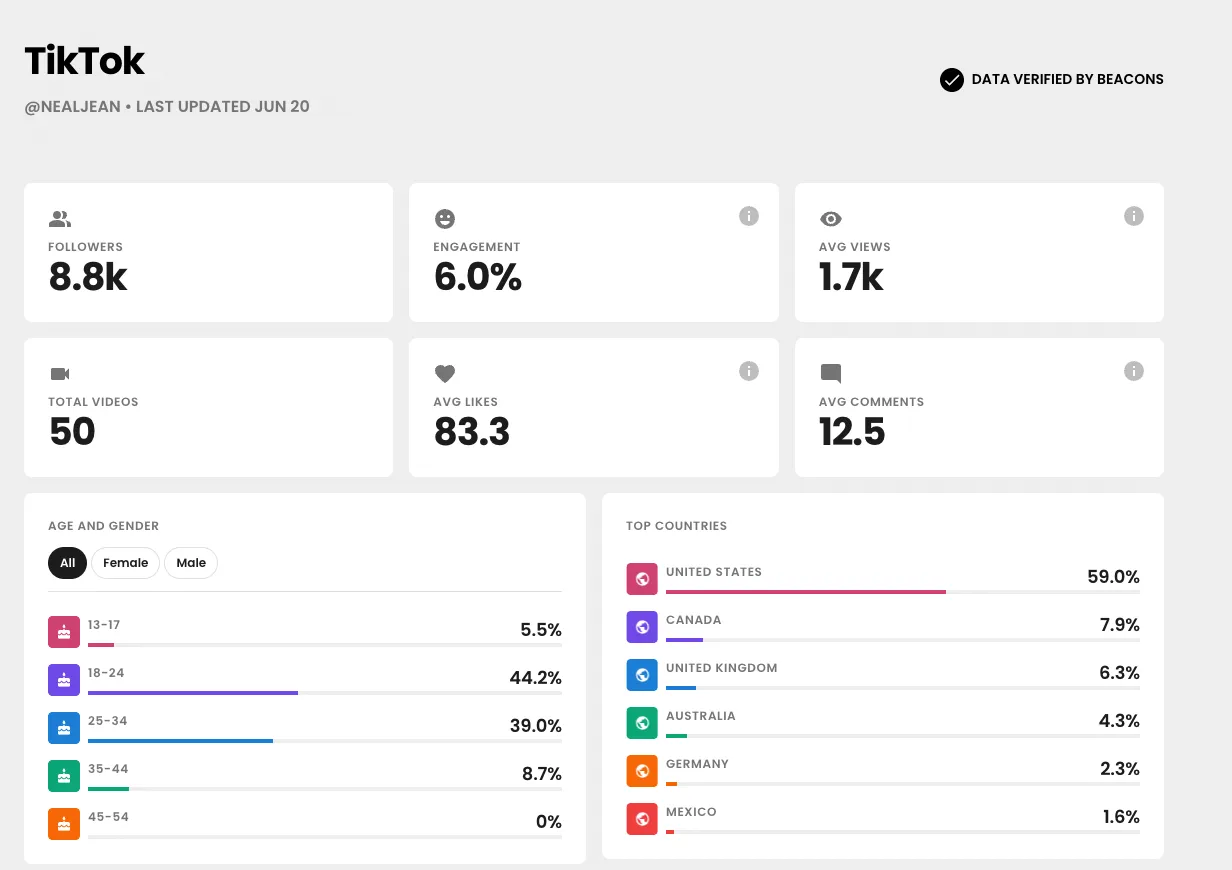
Task: Click the 0% value for 45-54
Action: pos(549,822)
